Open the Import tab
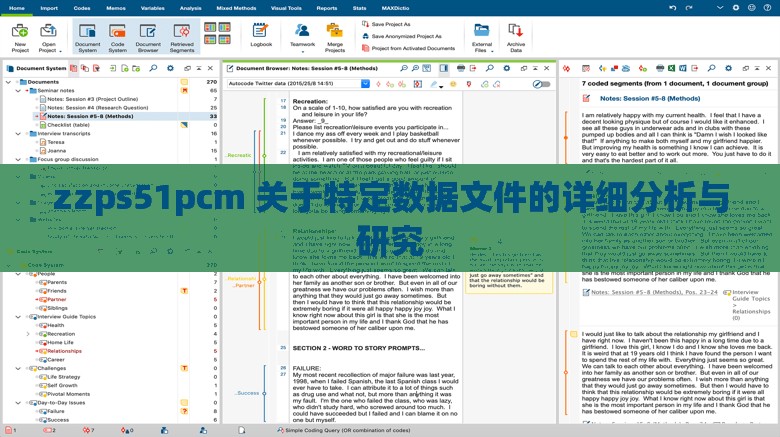The height and width of the screenshot is (437, 780). pyautogui.click(x=49, y=8)
